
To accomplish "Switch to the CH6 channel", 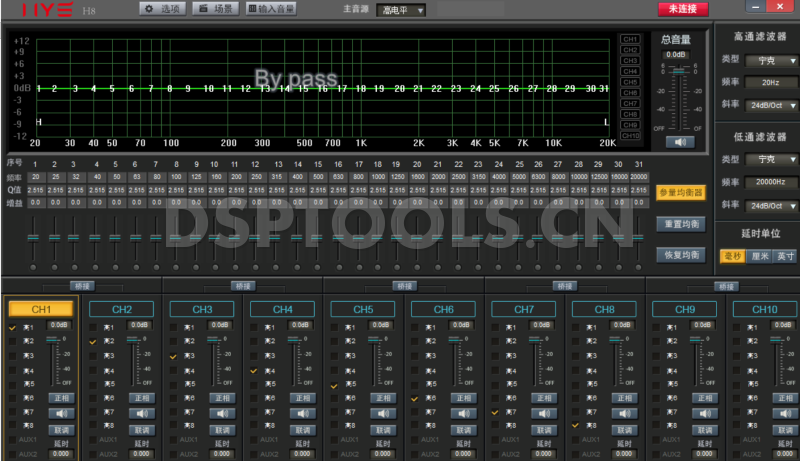I will (444, 310).
